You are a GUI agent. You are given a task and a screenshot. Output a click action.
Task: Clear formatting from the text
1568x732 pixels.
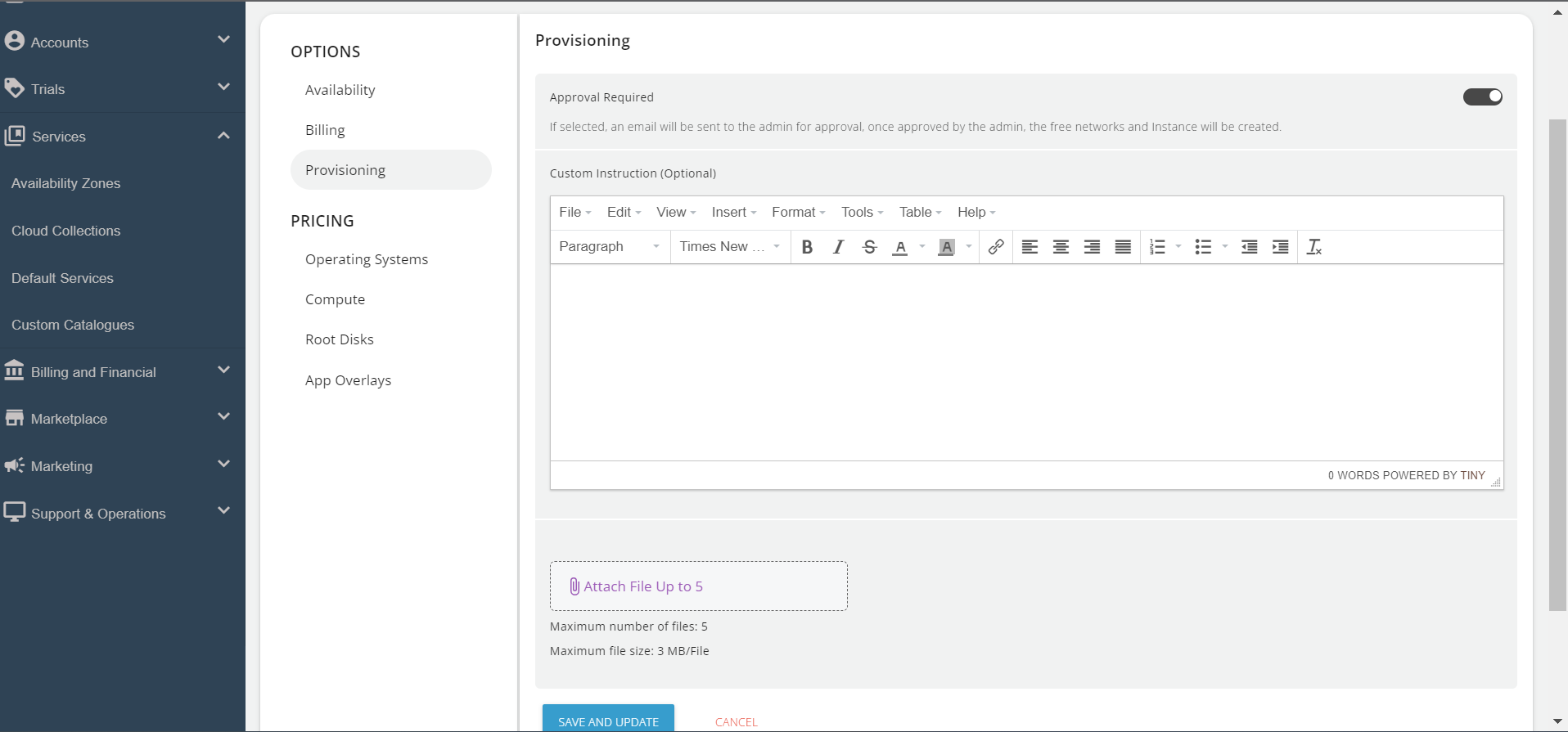[1314, 247]
